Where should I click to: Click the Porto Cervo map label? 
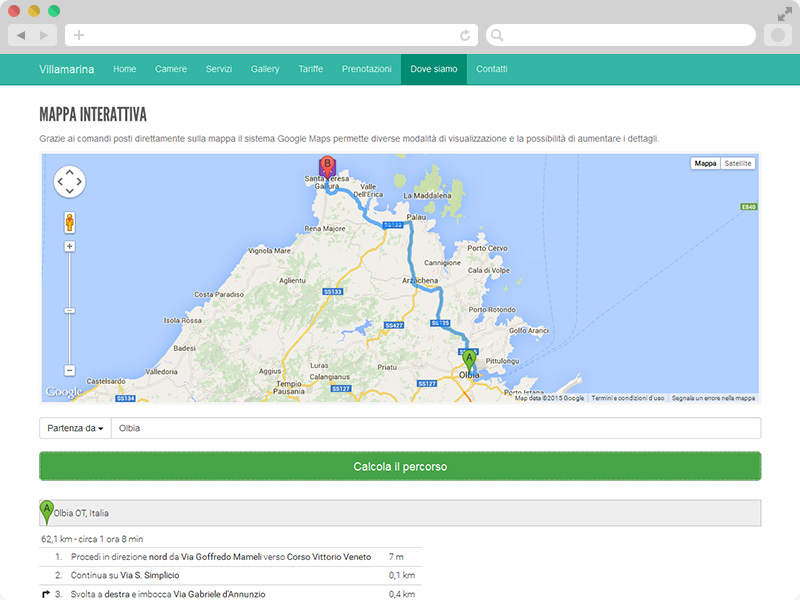(x=487, y=248)
